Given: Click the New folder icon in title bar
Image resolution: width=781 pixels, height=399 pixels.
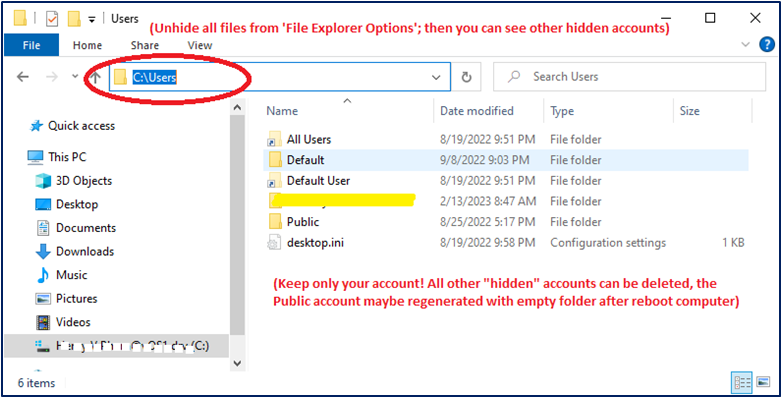Looking at the screenshot, I should pos(74,19).
